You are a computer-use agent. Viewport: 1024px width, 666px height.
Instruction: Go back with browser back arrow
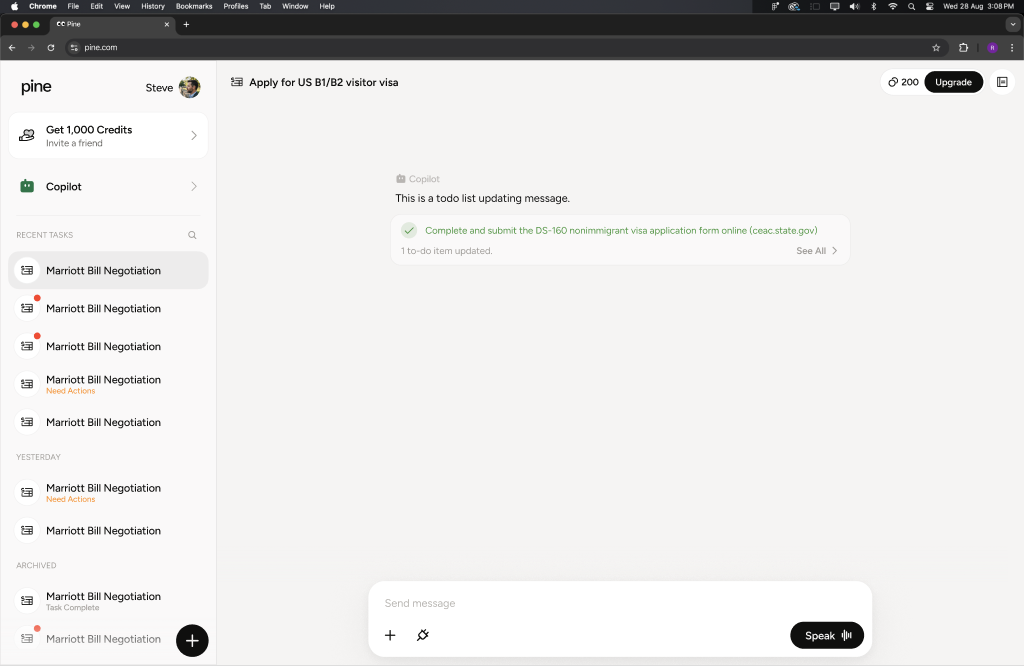[x=12, y=48]
